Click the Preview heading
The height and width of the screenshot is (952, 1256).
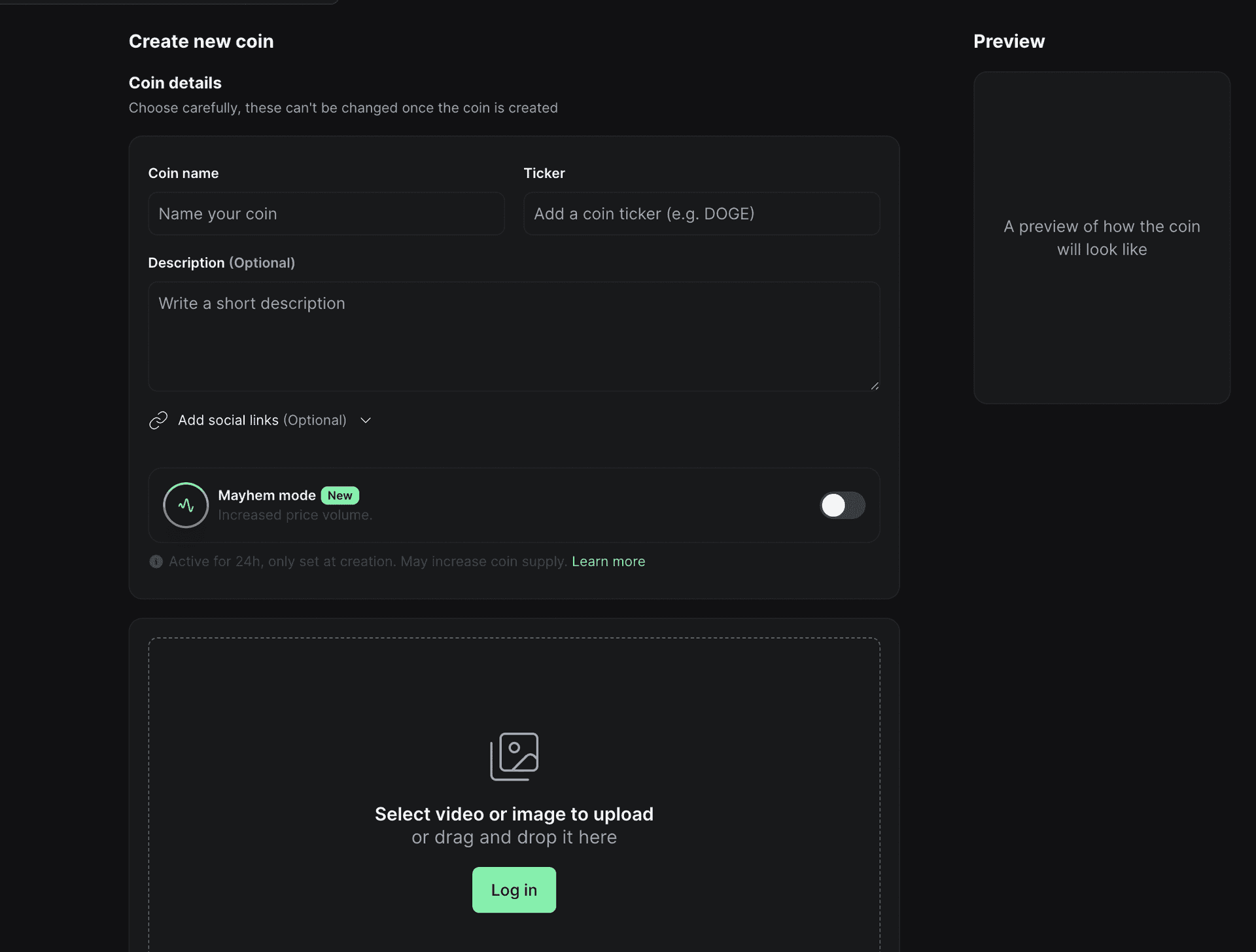(x=1009, y=41)
